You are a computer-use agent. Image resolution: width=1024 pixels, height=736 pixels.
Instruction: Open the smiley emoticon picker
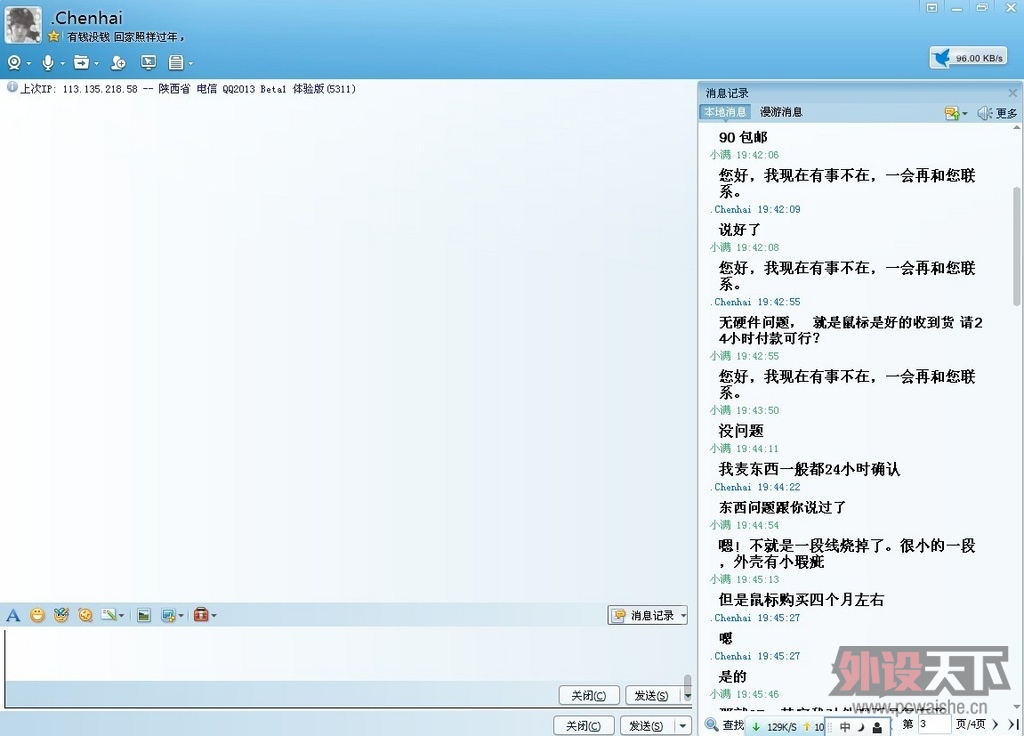pyautogui.click(x=37, y=615)
